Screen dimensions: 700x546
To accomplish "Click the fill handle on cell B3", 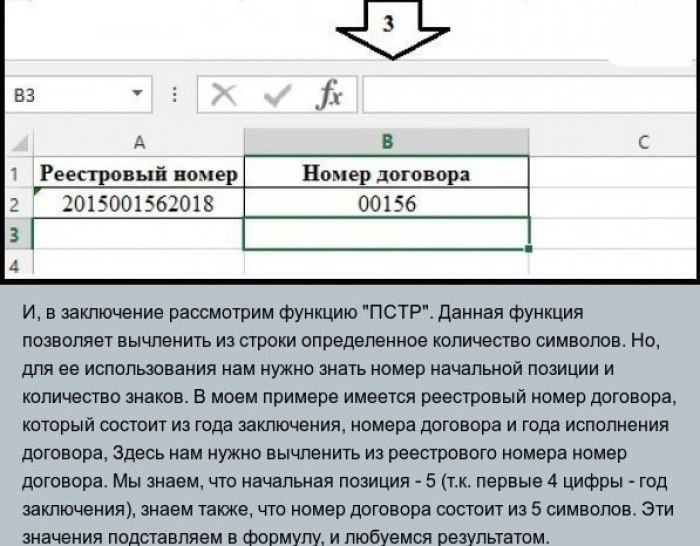I will 528,248.
